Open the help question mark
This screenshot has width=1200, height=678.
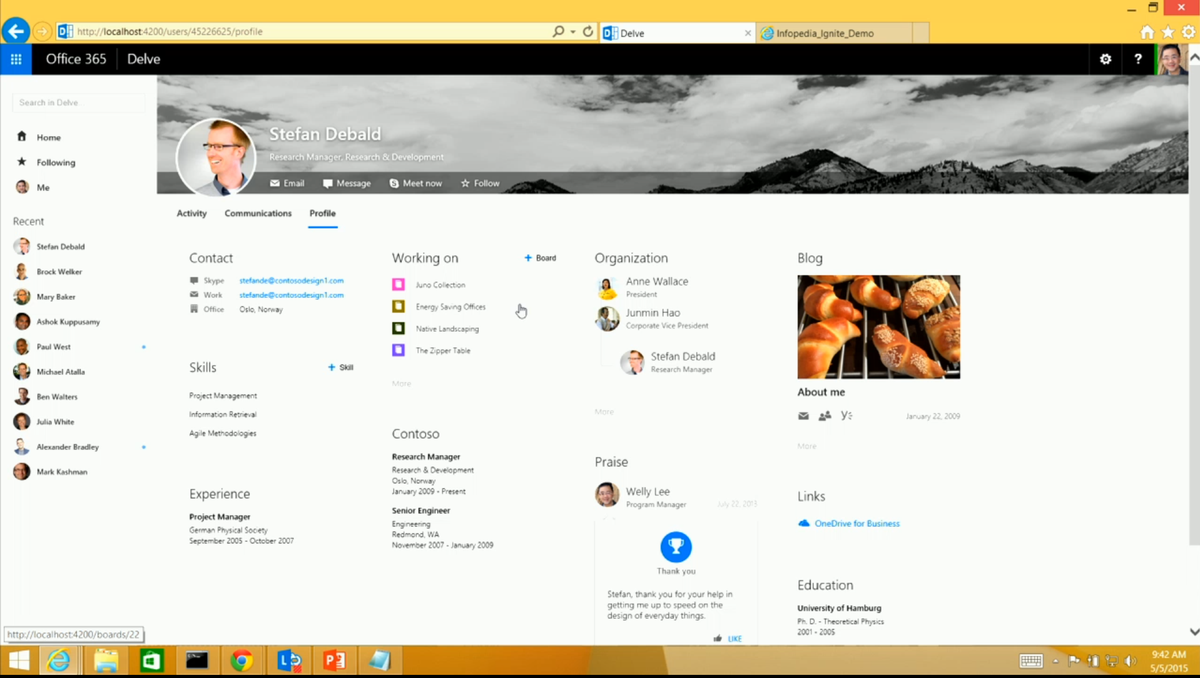pos(1138,59)
